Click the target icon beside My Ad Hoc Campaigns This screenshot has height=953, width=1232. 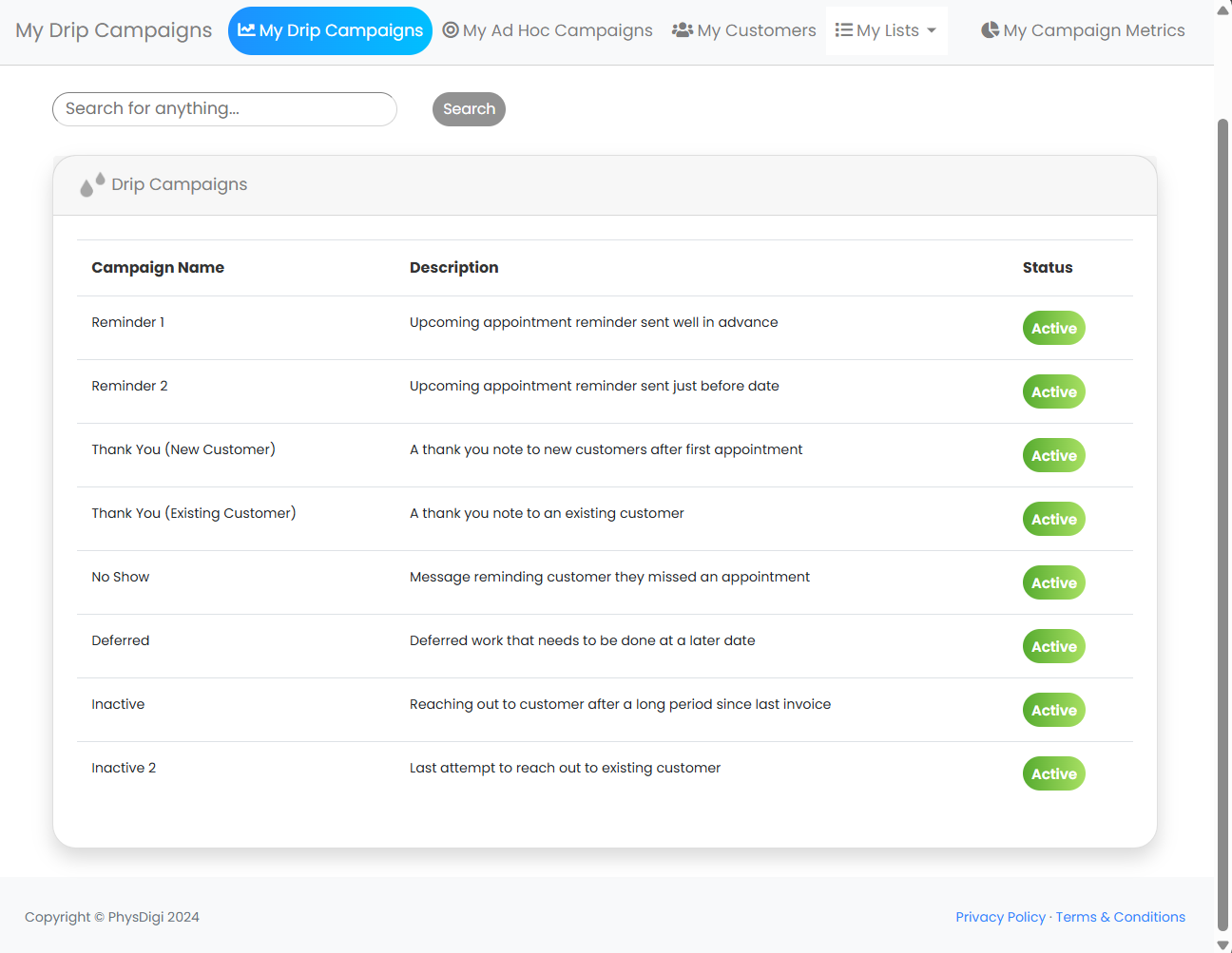click(x=451, y=29)
